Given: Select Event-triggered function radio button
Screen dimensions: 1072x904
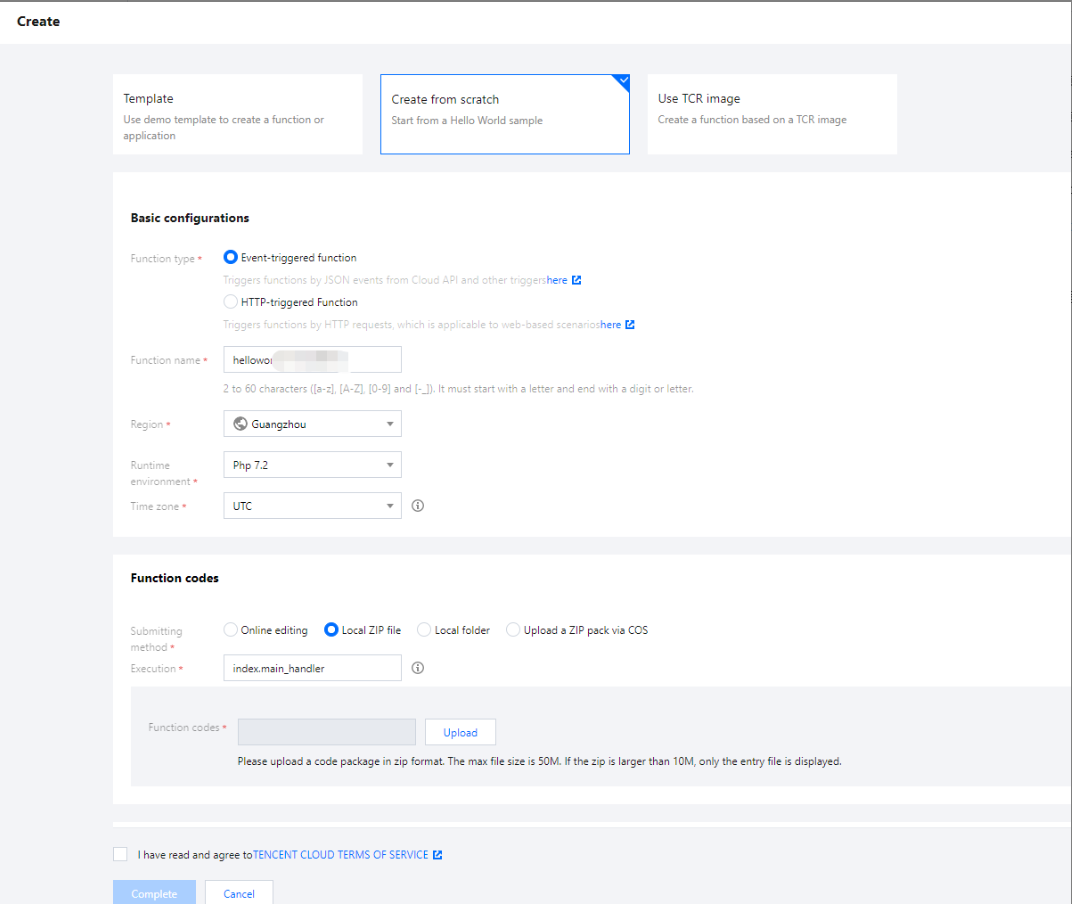Looking at the screenshot, I should coord(231,258).
